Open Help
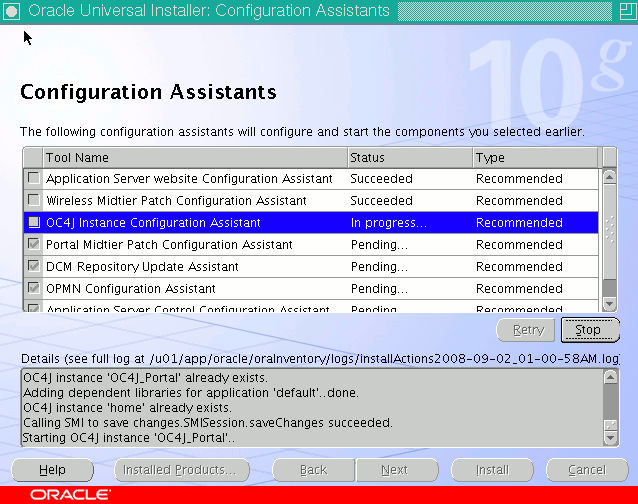This screenshot has height=504, width=638. [x=52, y=470]
